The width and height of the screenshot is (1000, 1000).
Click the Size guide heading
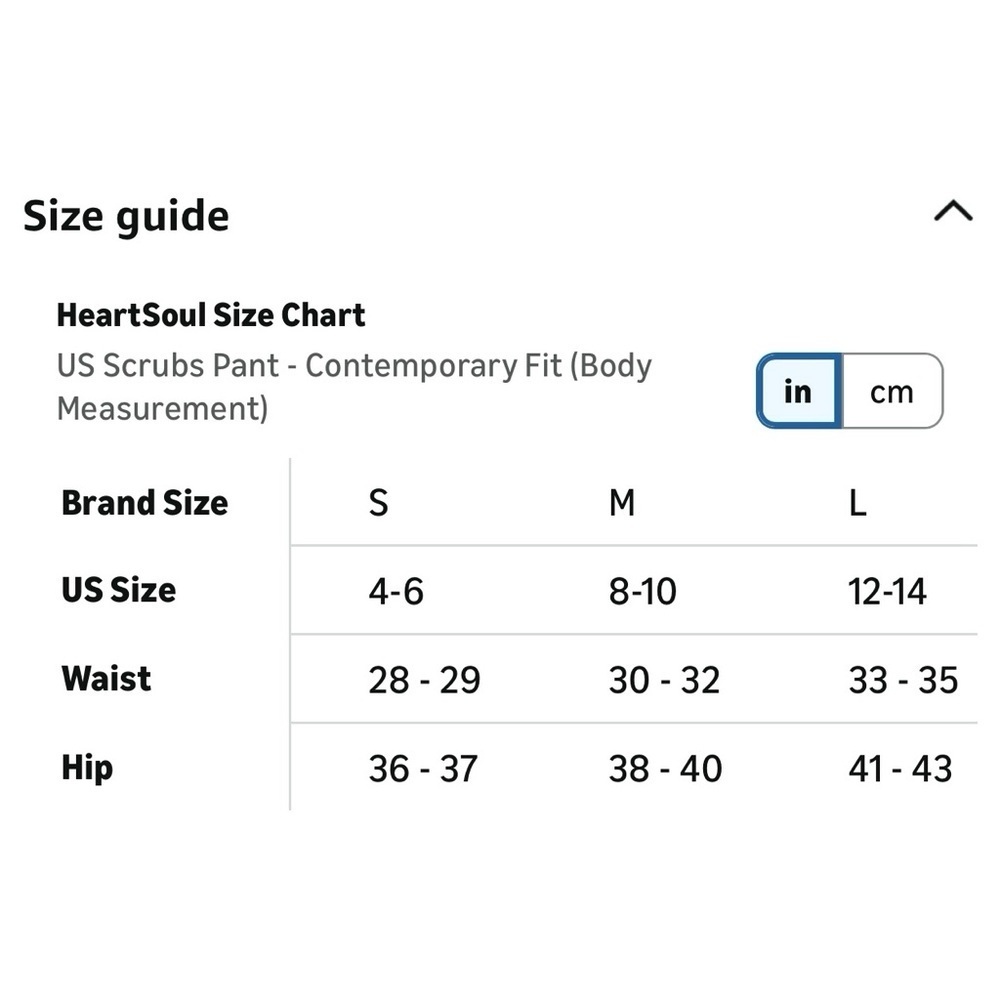pos(126,216)
